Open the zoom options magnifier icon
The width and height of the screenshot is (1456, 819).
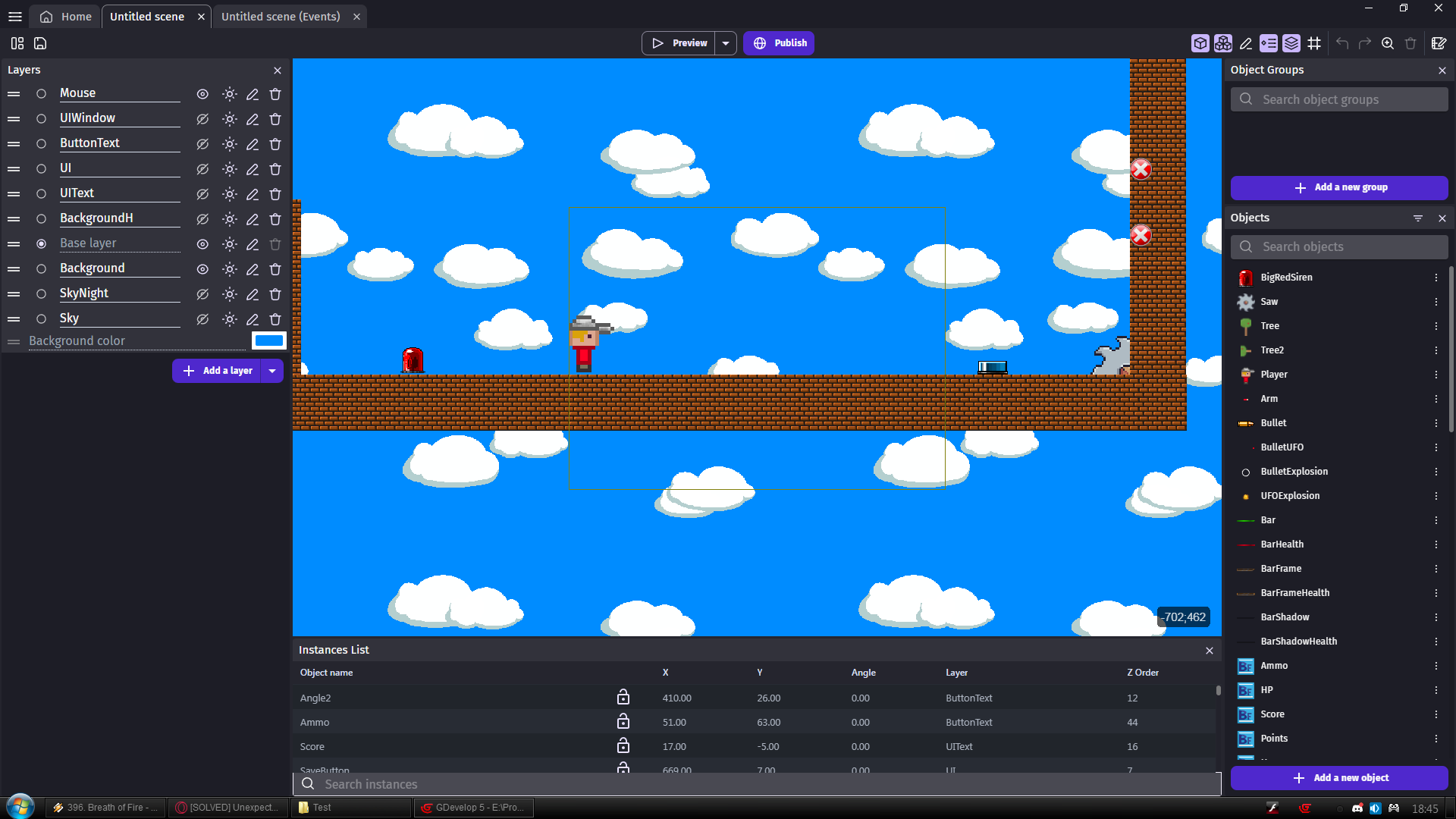pos(1387,43)
